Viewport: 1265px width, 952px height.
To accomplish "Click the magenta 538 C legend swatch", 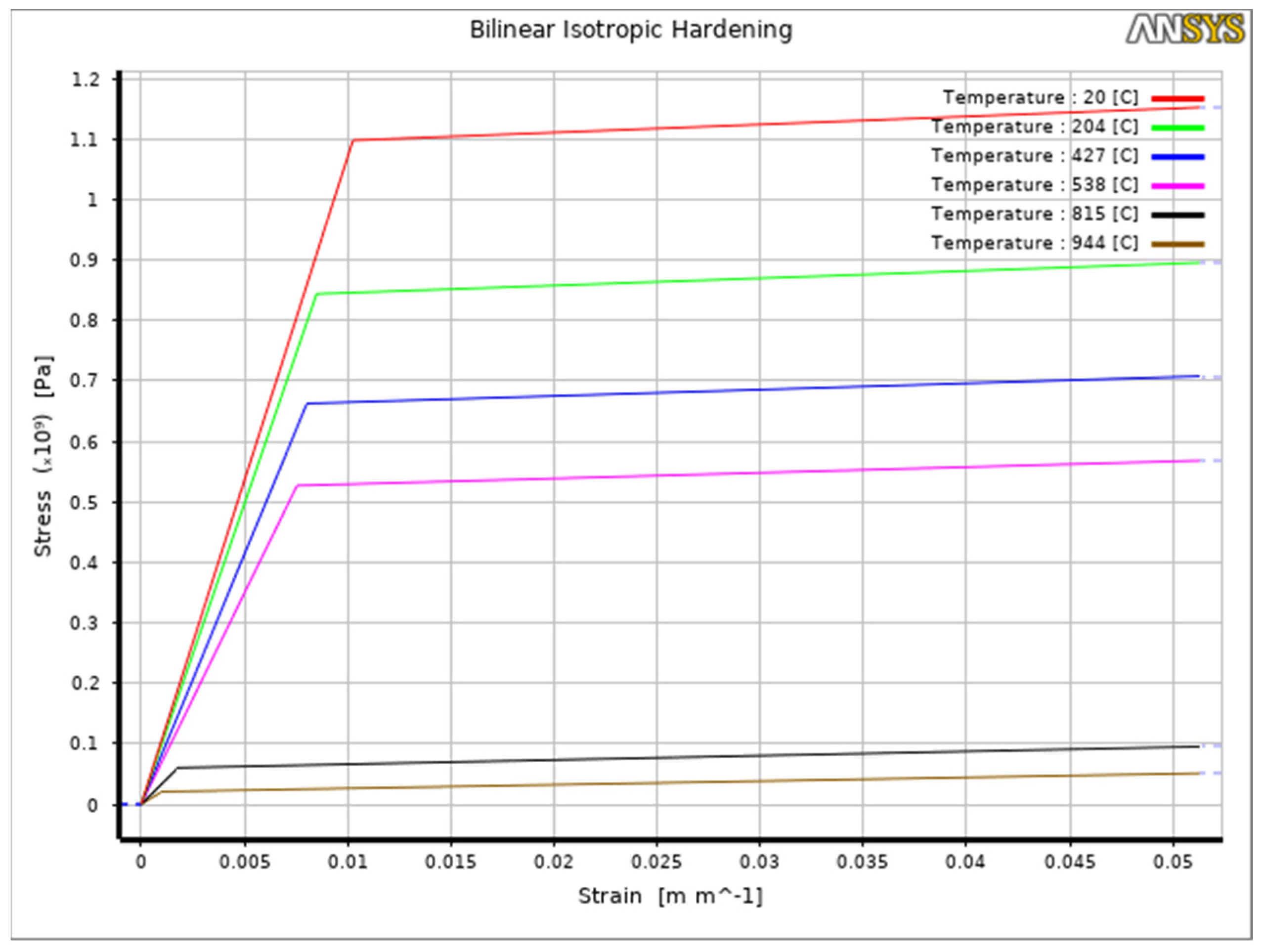I will (x=1178, y=186).
